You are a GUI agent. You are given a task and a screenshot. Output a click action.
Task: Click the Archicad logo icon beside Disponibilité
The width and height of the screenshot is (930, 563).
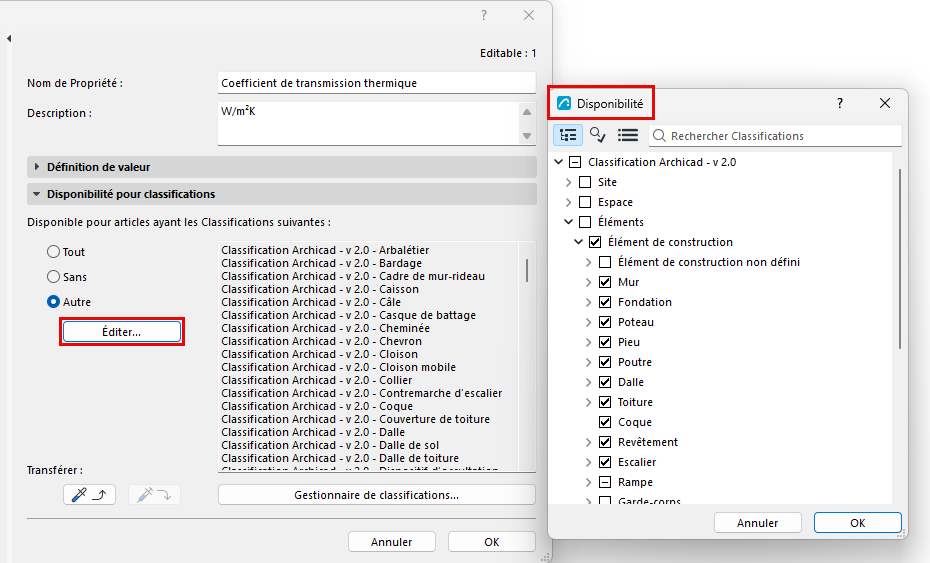(x=564, y=103)
